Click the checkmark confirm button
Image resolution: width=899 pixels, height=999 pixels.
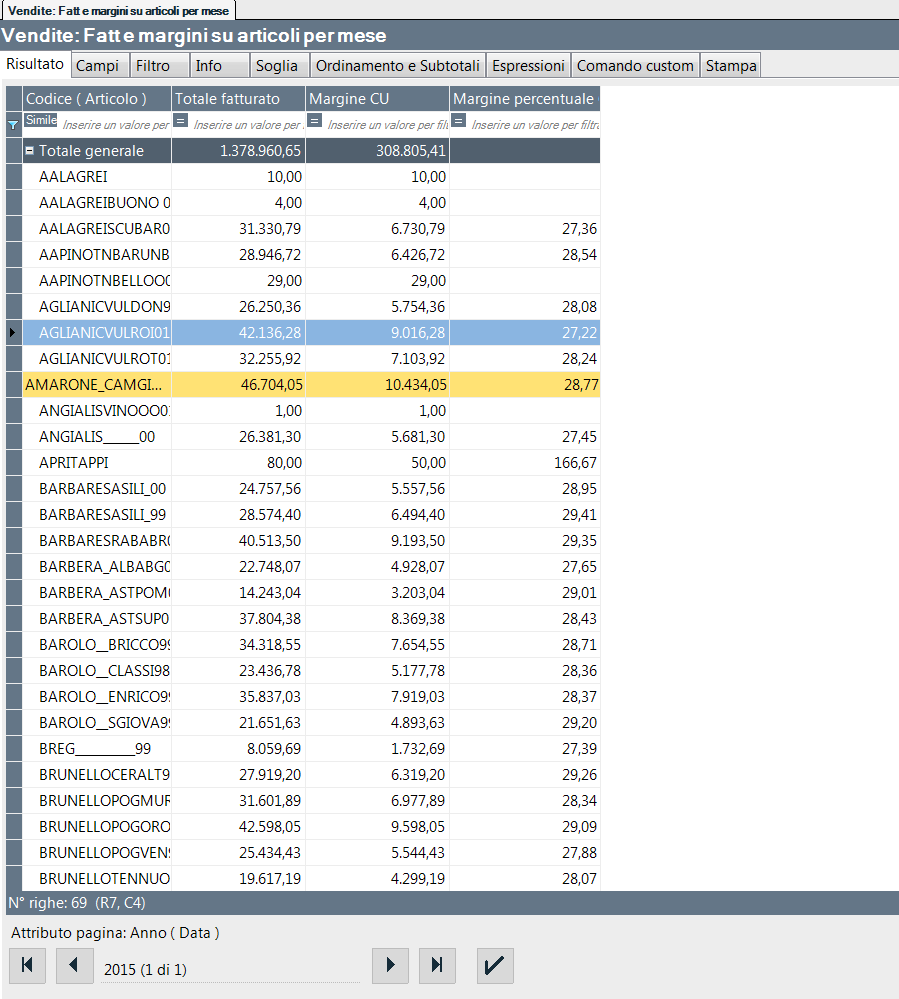click(x=495, y=966)
